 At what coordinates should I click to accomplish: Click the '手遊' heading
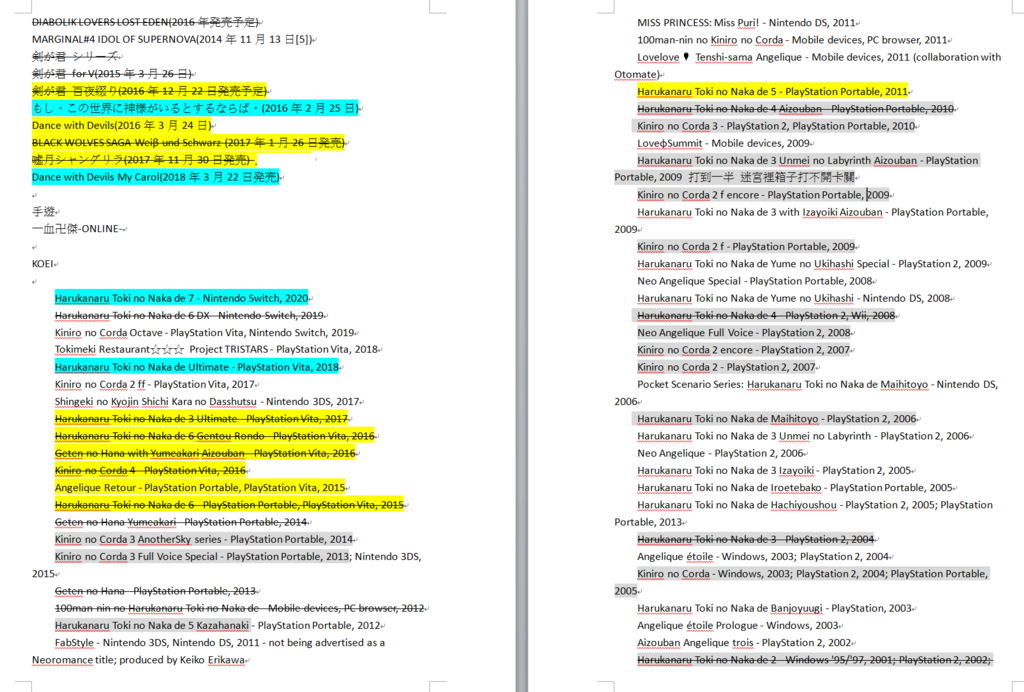(44, 212)
